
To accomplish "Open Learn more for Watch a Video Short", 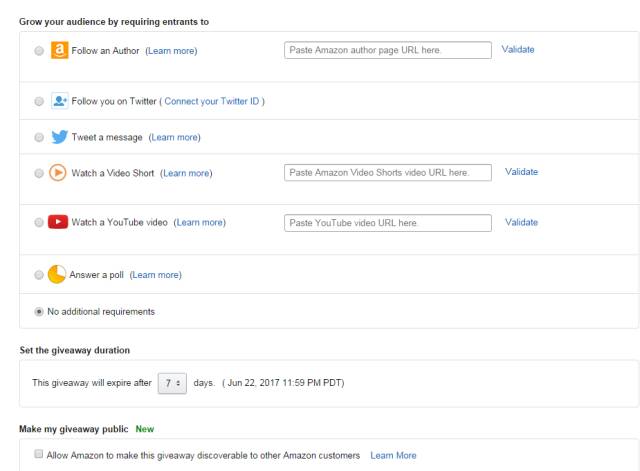I will [186, 173].
